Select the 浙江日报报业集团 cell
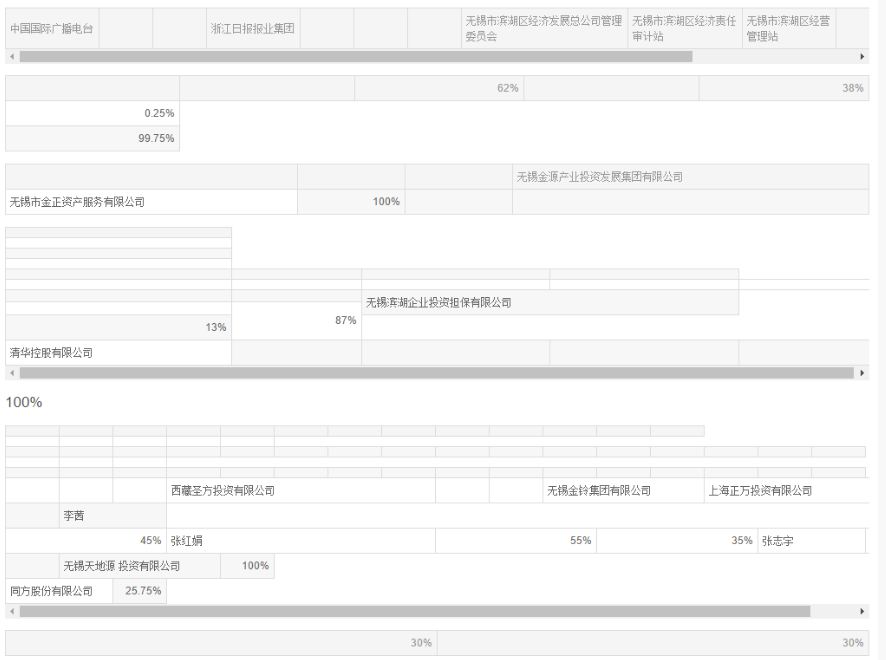Screen dimensions: 886x660 pyautogui.click(x=253, y=28)
